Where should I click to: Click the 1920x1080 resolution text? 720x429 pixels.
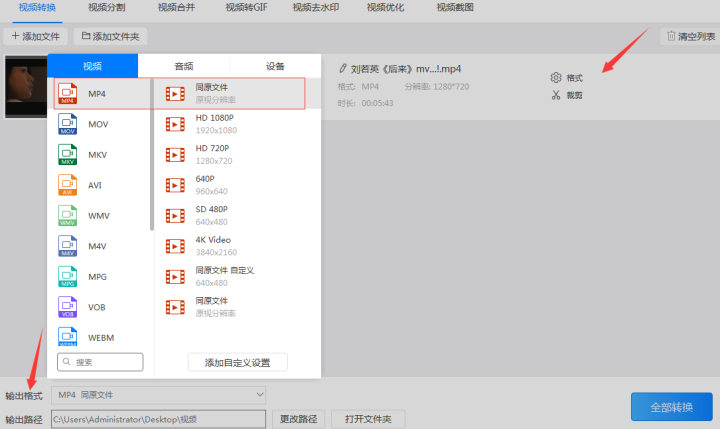click(216, 130)
